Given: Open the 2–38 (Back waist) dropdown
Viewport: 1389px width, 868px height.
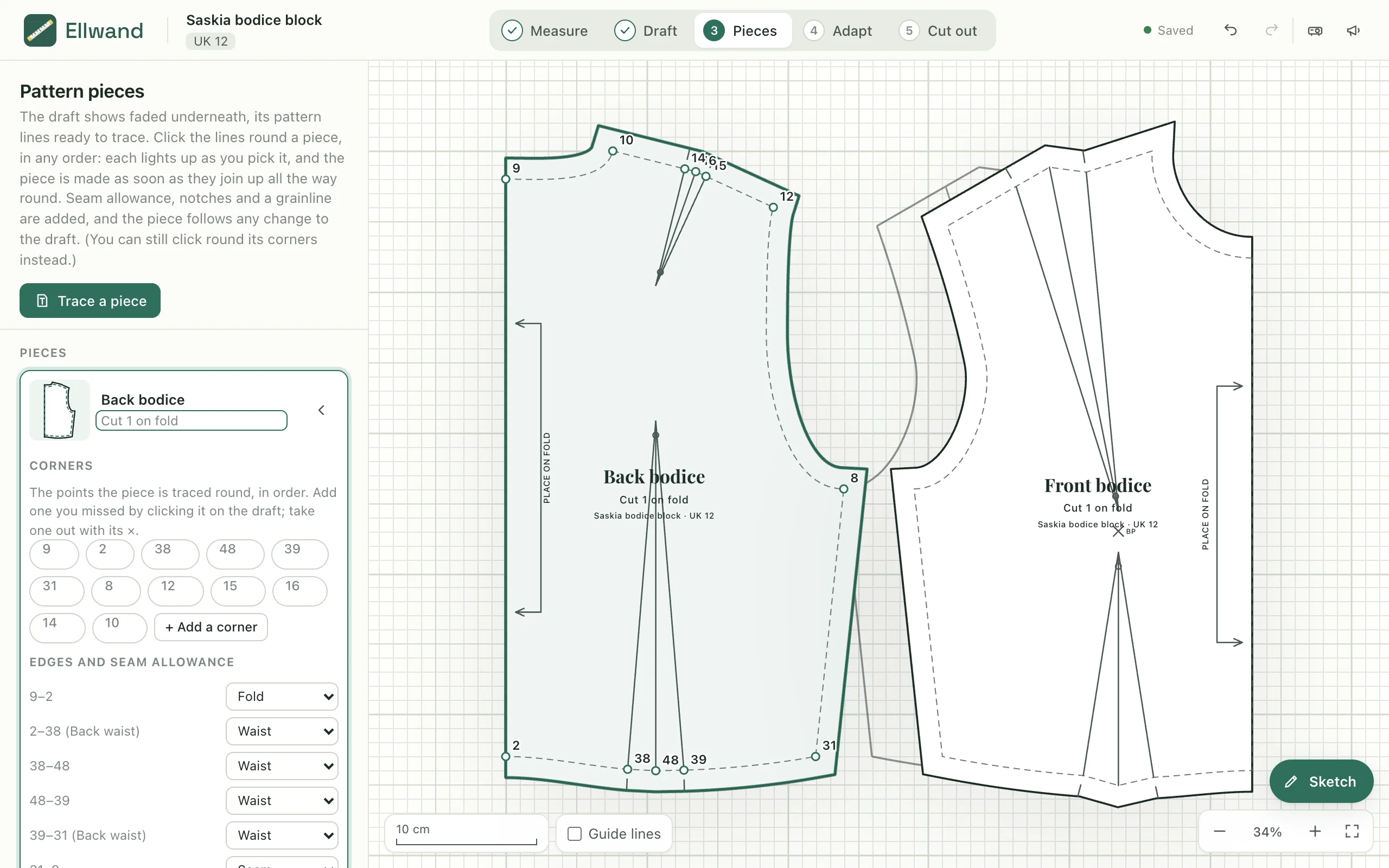Looking at the screenshot, I should pos(282,731).
